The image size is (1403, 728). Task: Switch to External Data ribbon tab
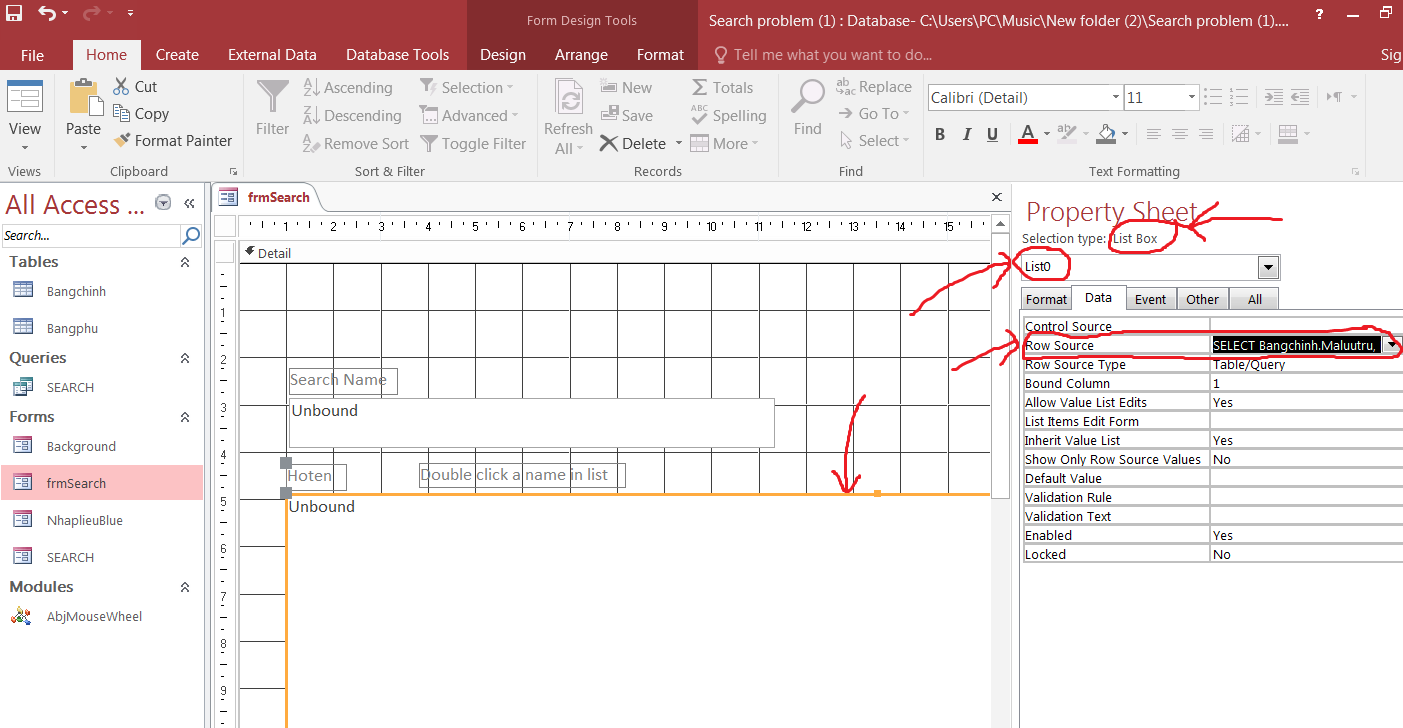pos(272,55)
